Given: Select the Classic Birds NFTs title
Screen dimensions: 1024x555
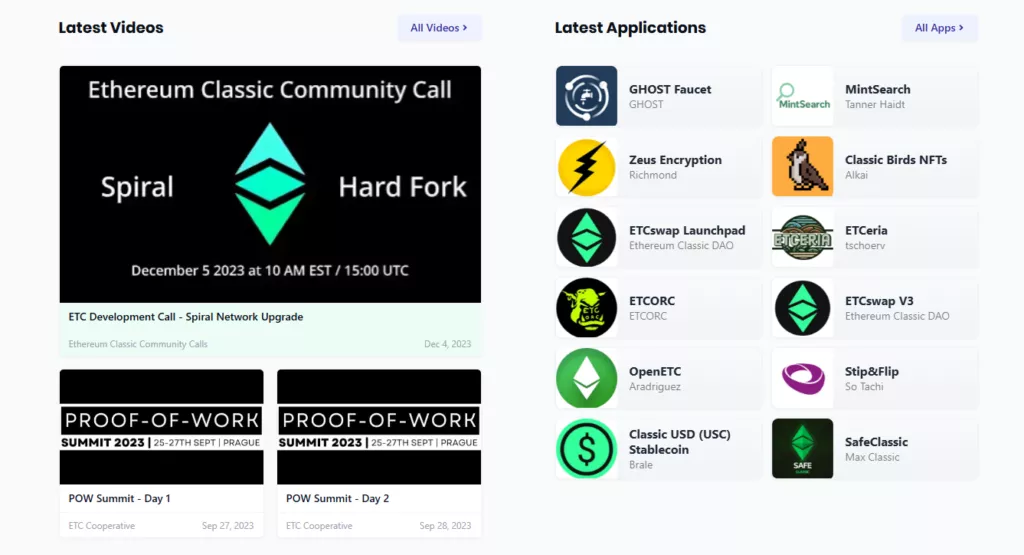Looking at the screenshot, I should point(896,160).
